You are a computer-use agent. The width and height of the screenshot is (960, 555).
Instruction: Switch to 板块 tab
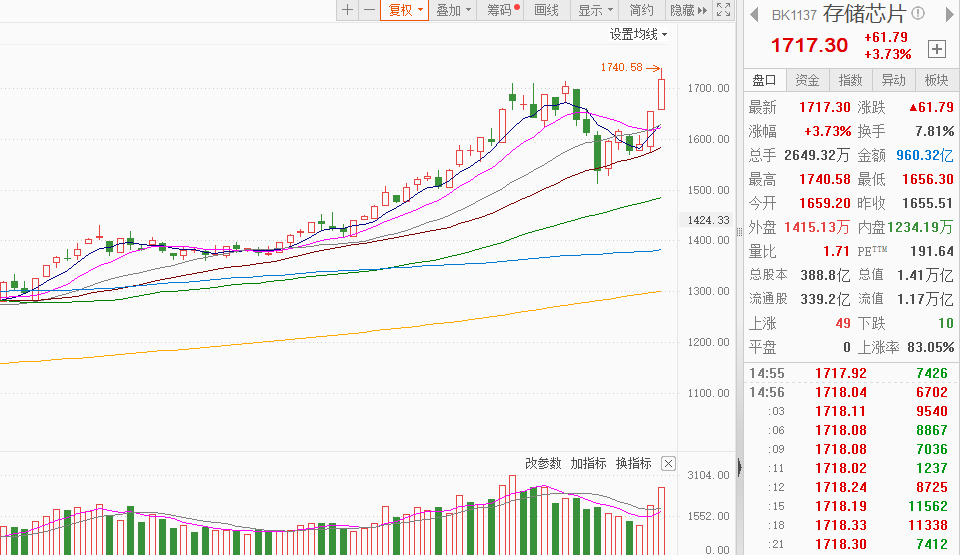[x=937, y=80]
